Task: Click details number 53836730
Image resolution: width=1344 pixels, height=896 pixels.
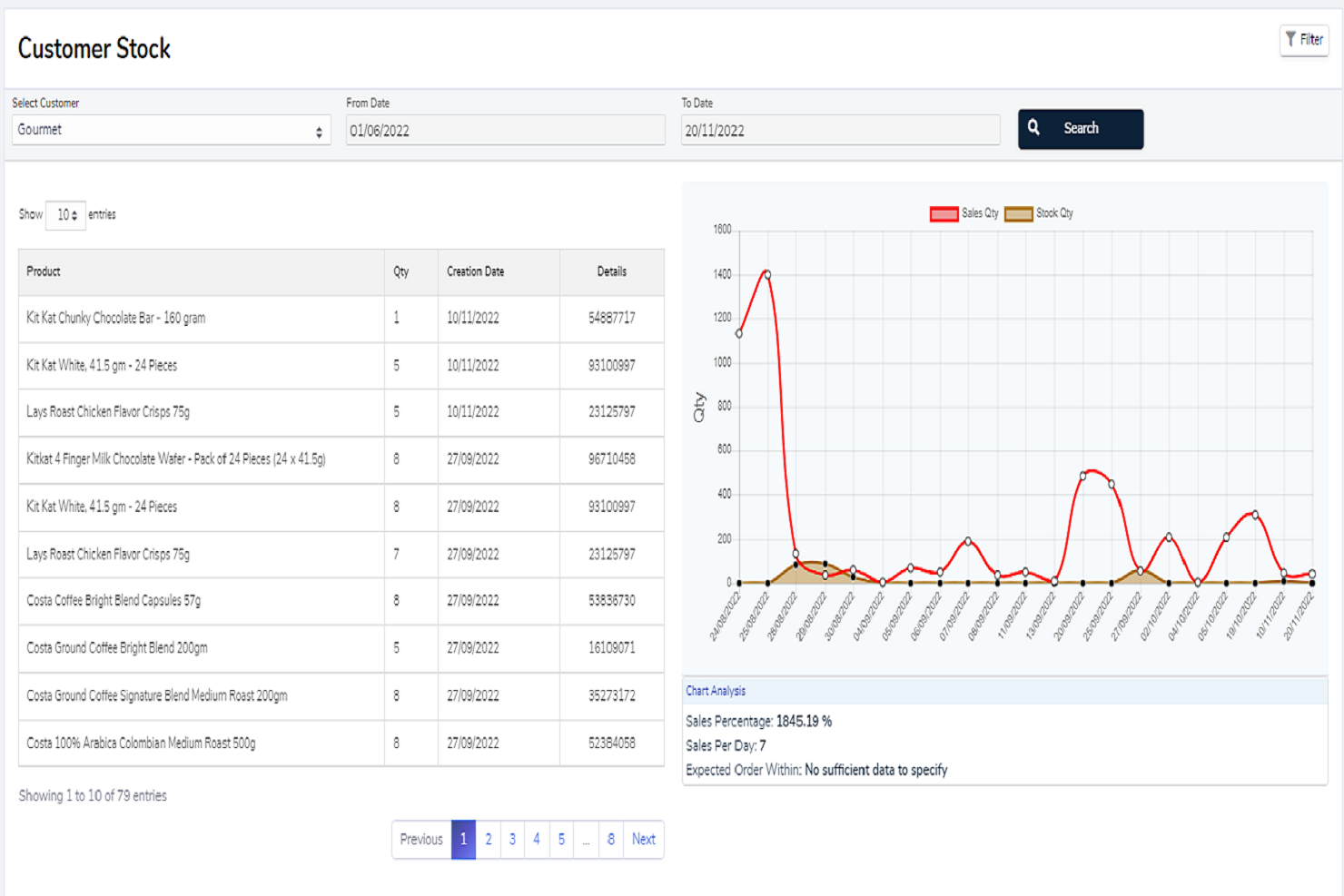Action: 611,601
